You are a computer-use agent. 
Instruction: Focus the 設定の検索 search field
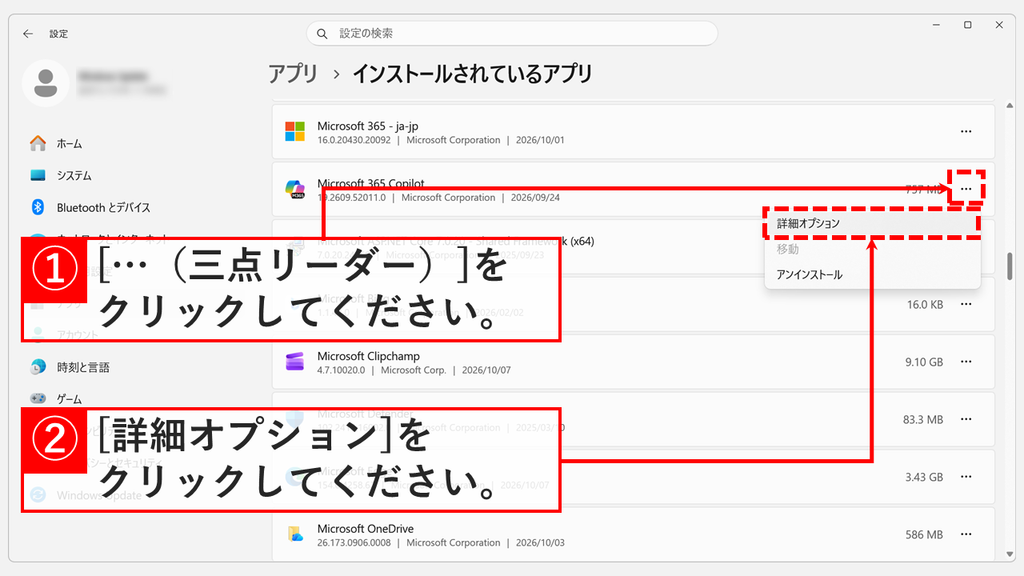(512, 33)
